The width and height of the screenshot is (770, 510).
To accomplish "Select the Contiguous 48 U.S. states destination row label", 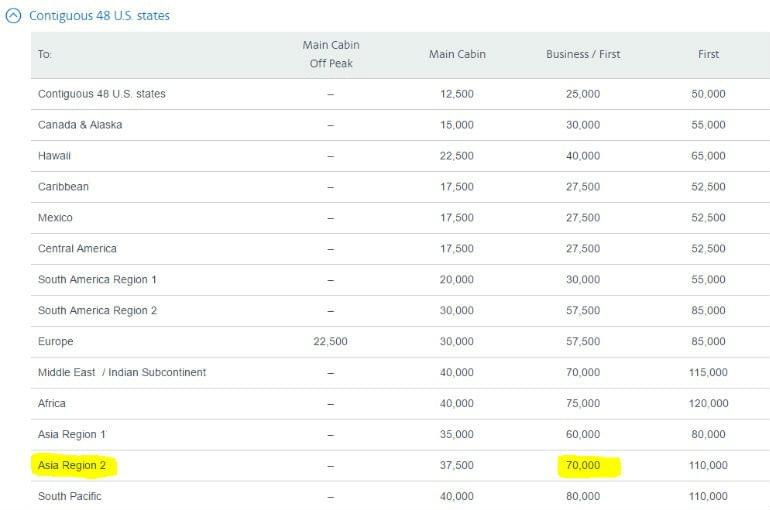I will 102,94.
